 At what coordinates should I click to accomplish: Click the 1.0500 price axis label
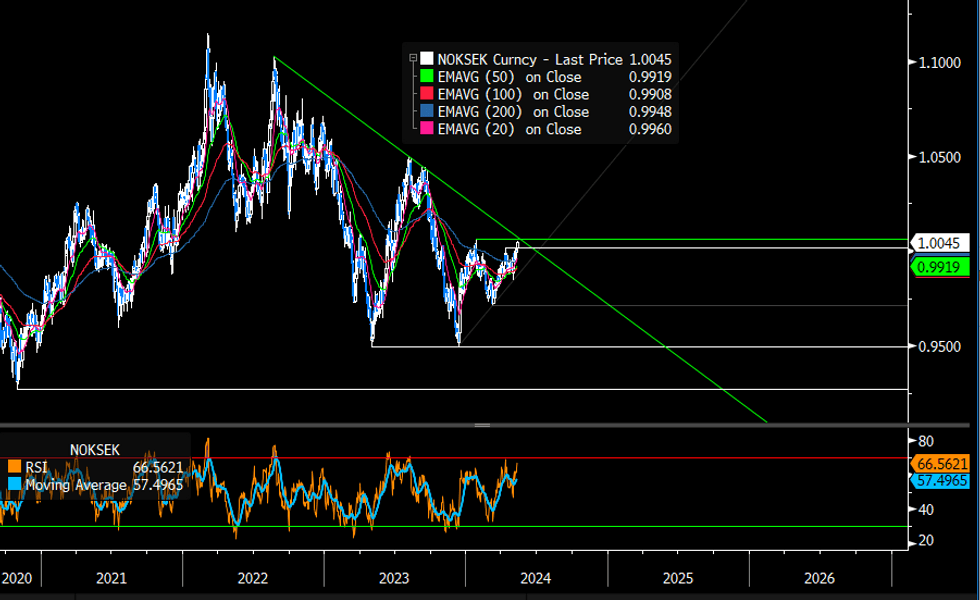(x=939, y=158)
